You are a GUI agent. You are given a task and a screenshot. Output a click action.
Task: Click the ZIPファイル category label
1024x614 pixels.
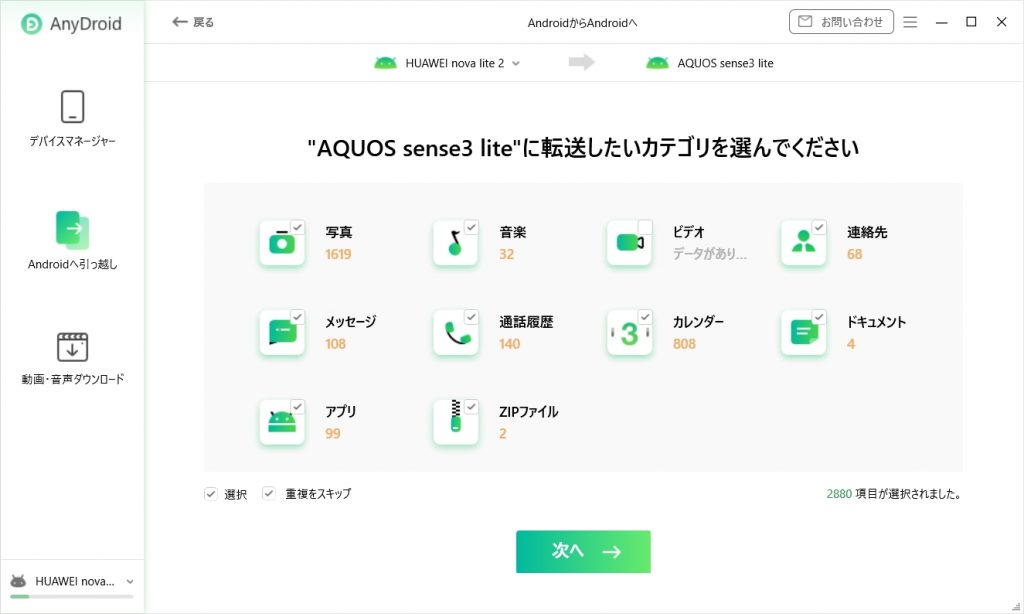pyautogui.click(x=528, y=412)
